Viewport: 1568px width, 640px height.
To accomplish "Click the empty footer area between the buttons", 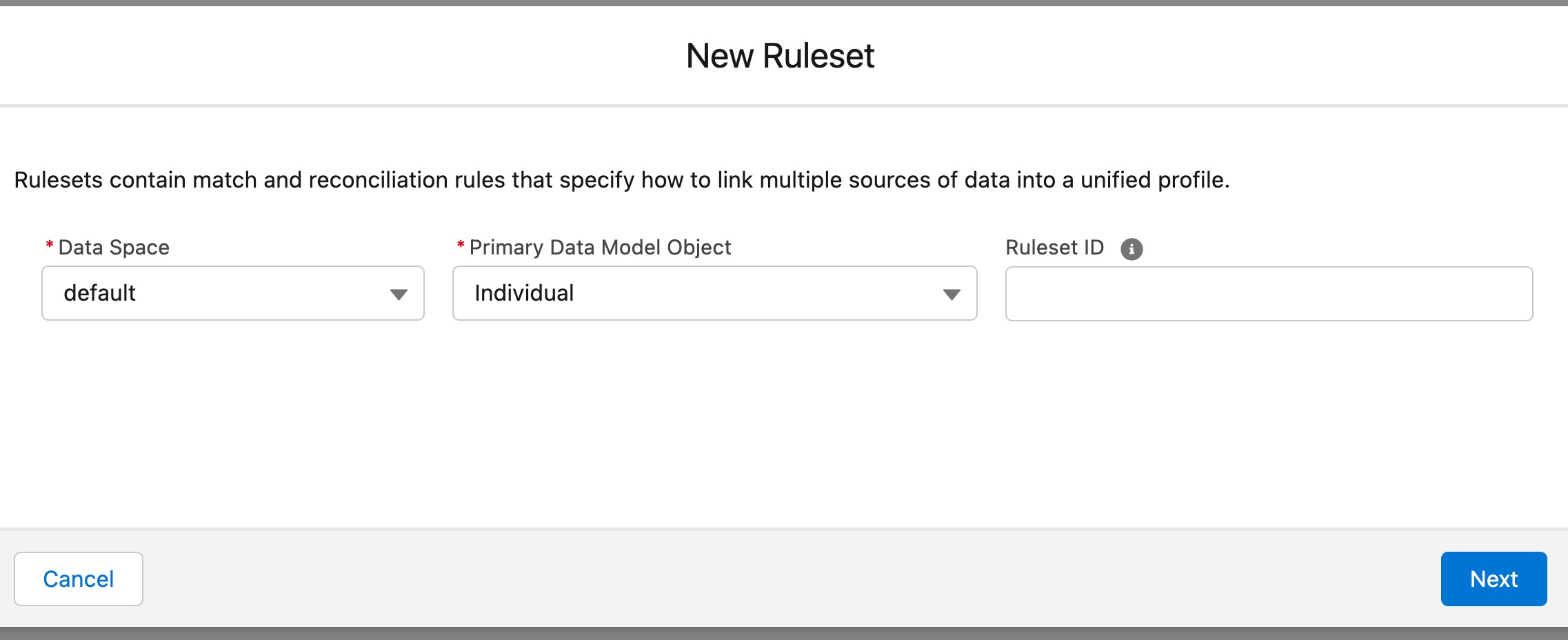I will click(792, 579).
